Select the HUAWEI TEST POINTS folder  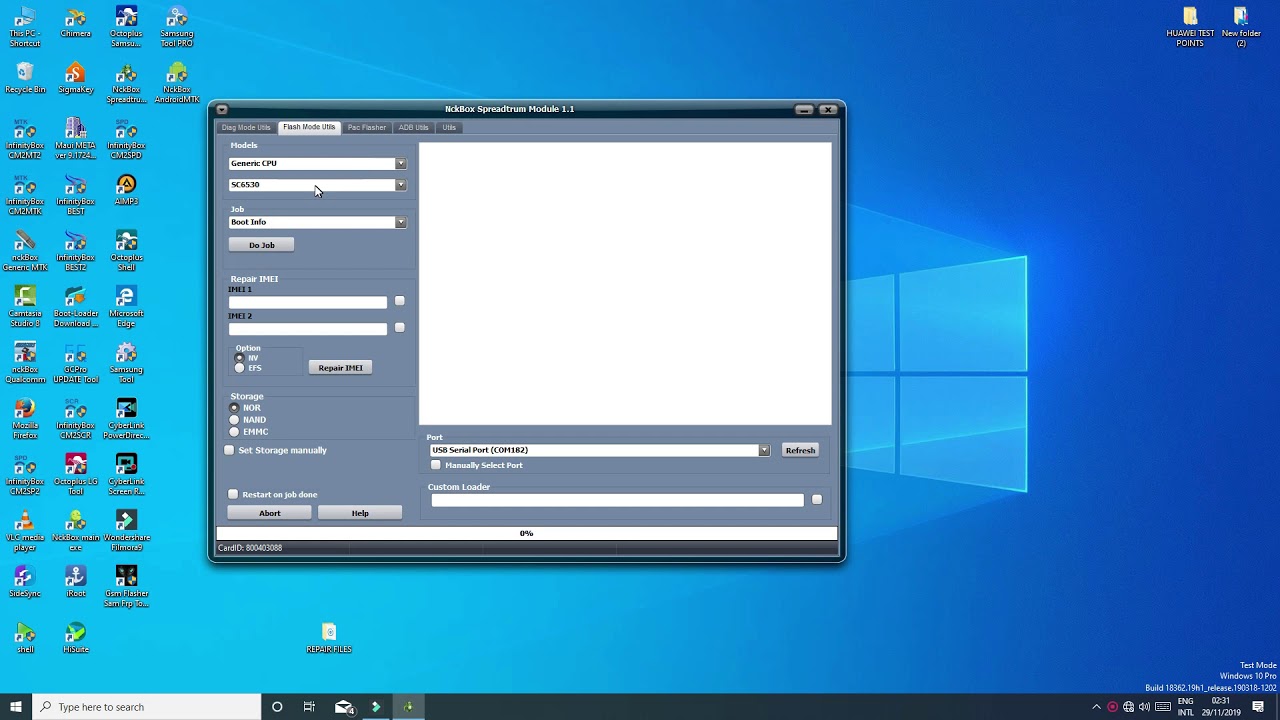click(x=1190, y=27)
